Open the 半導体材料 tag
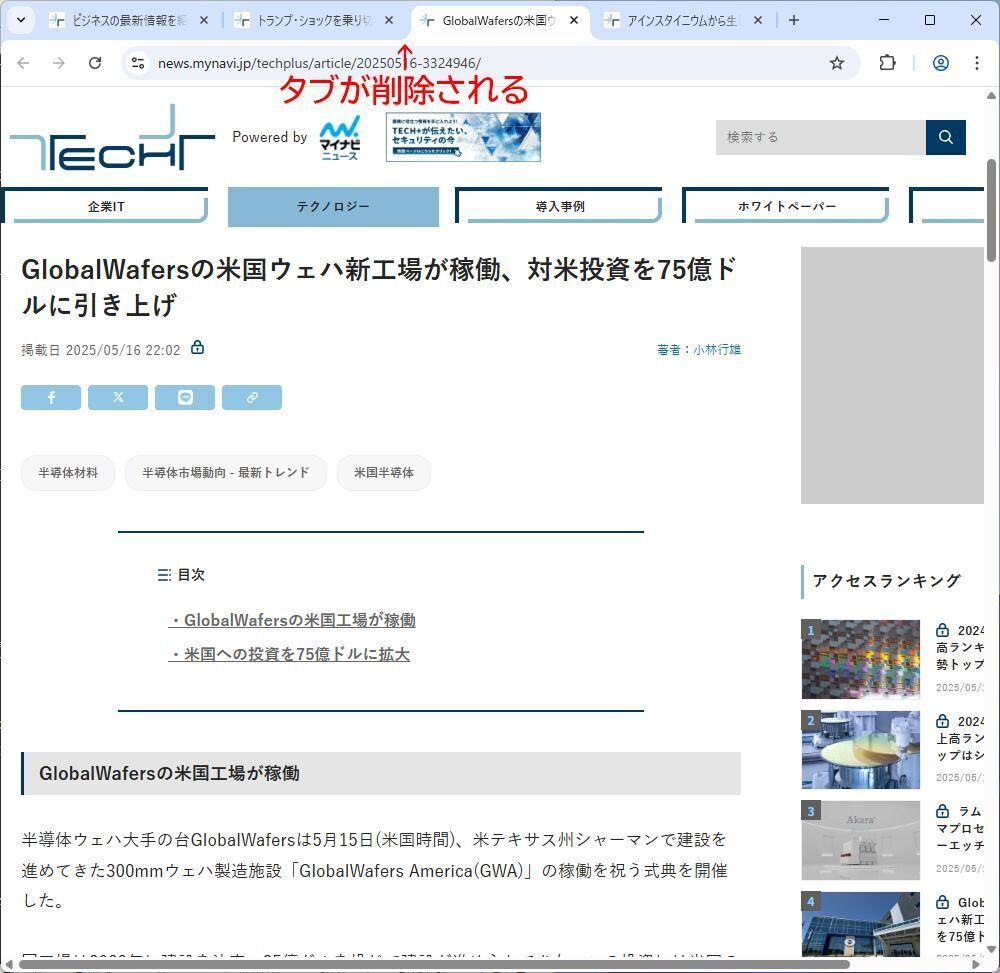Image resolution: width=1000 pixels, height=973 pixels. coord(68,472)
